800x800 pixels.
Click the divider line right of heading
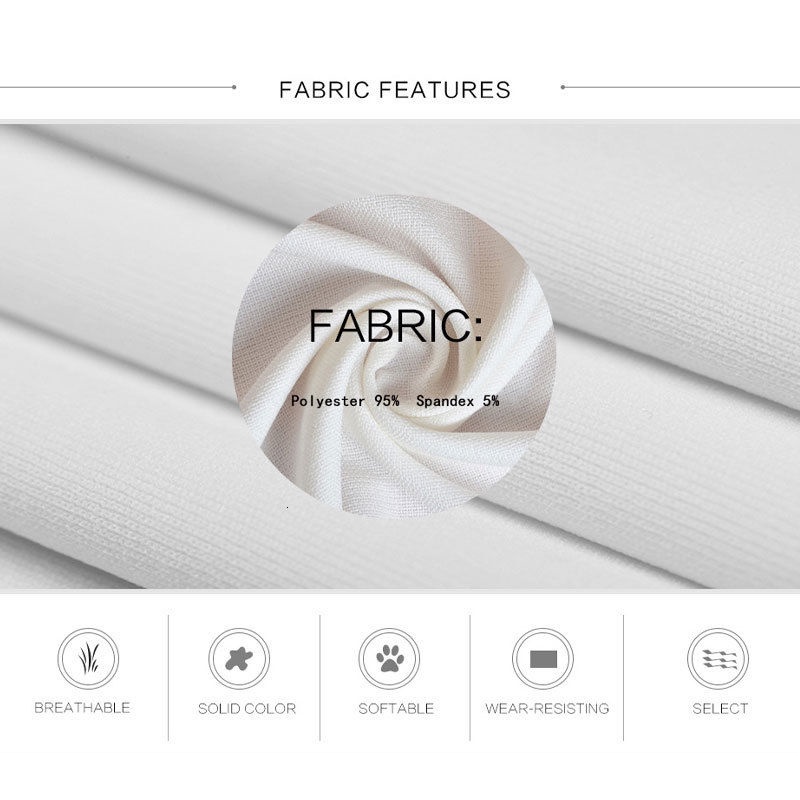coord(680,87)
